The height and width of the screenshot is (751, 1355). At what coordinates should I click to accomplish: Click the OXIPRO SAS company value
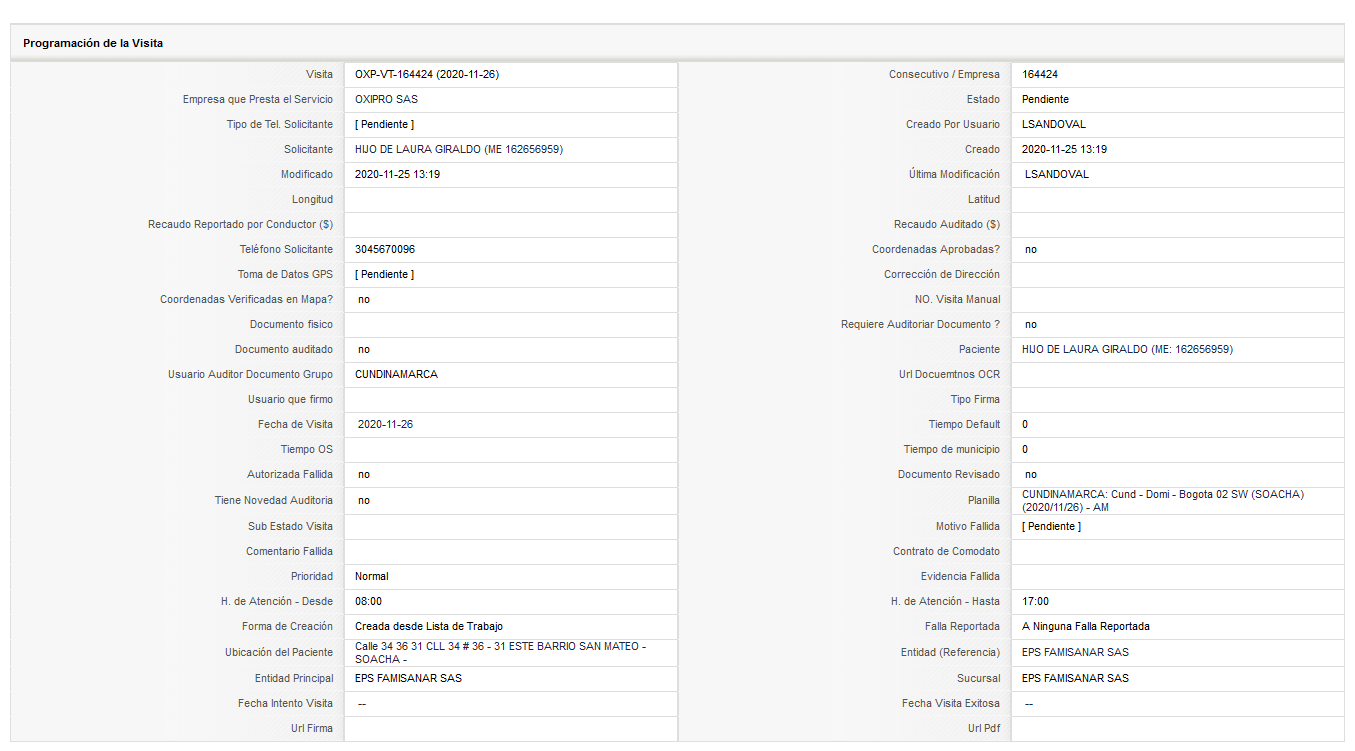point(386,100)
